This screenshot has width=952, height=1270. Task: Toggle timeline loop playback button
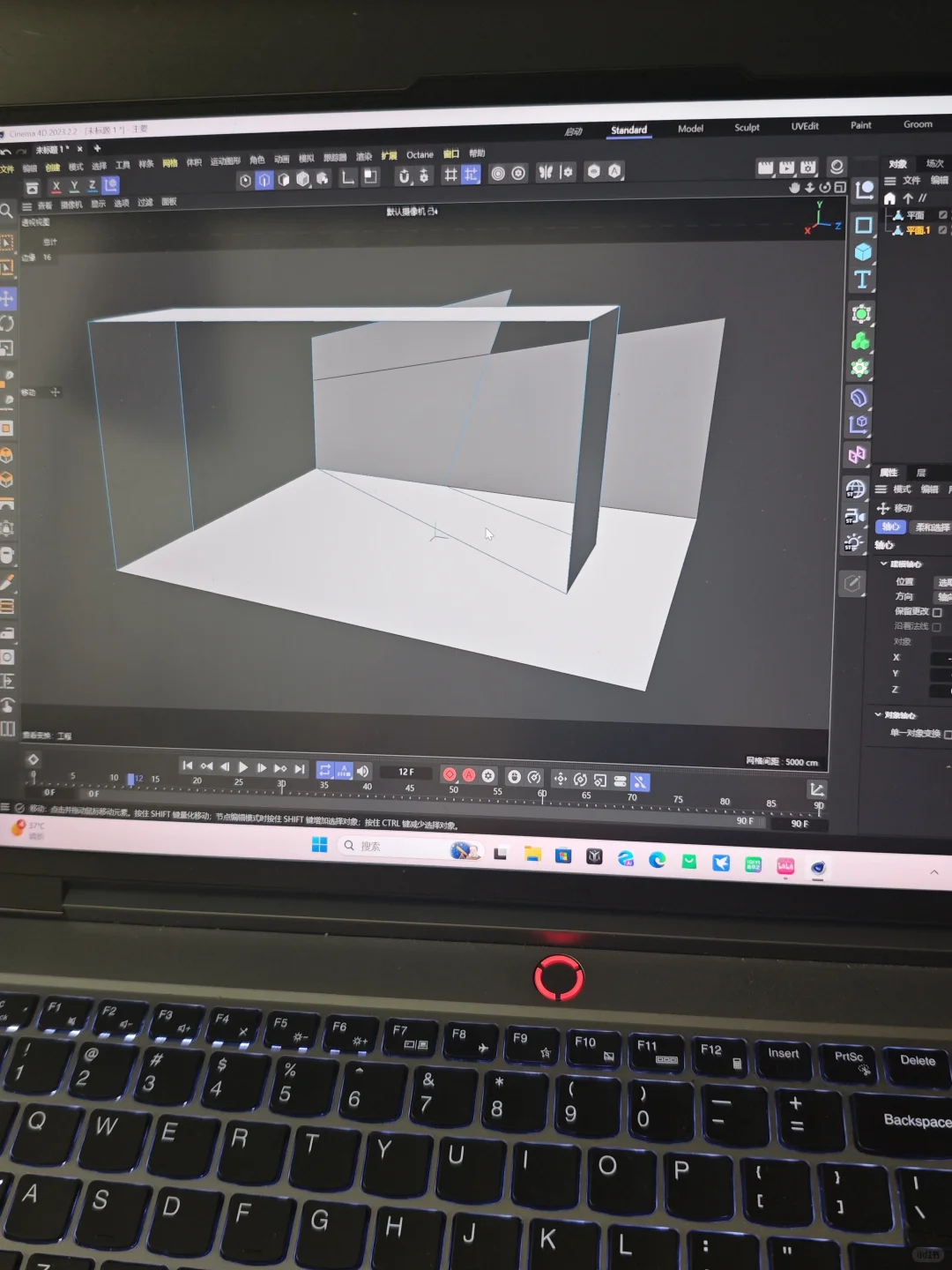click(x=324, y=770)
